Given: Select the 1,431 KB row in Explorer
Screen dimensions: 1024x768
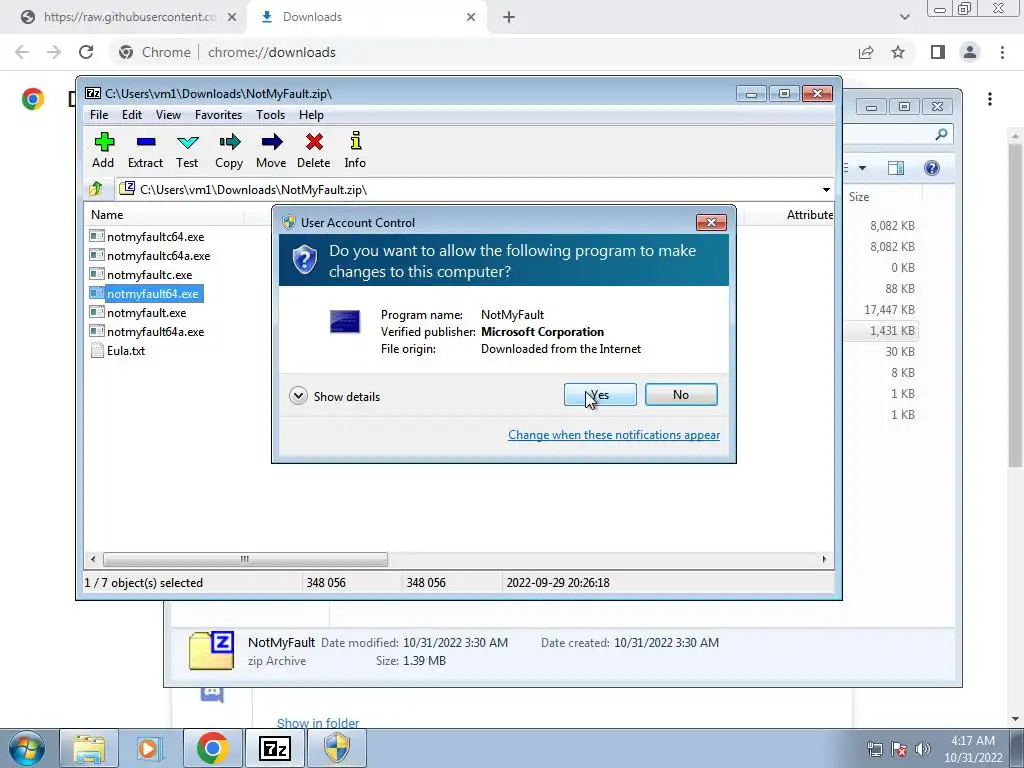Looking at the screenshot, I should [881, 330].
